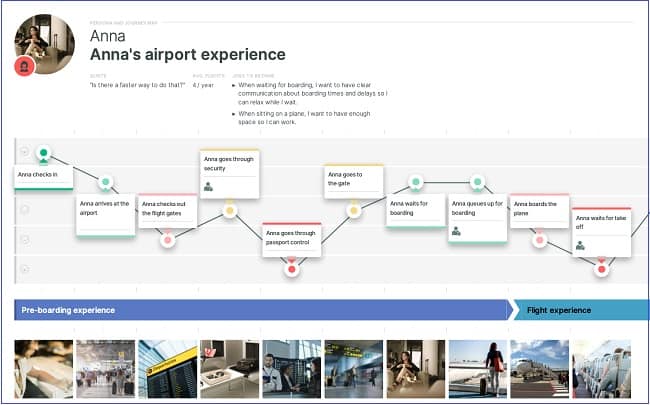The height and width of the screenshot is (405, 650).
Task: Open the yellow departures board photo thumbnail
Action: pyautogui.click(x=167, y=369)
